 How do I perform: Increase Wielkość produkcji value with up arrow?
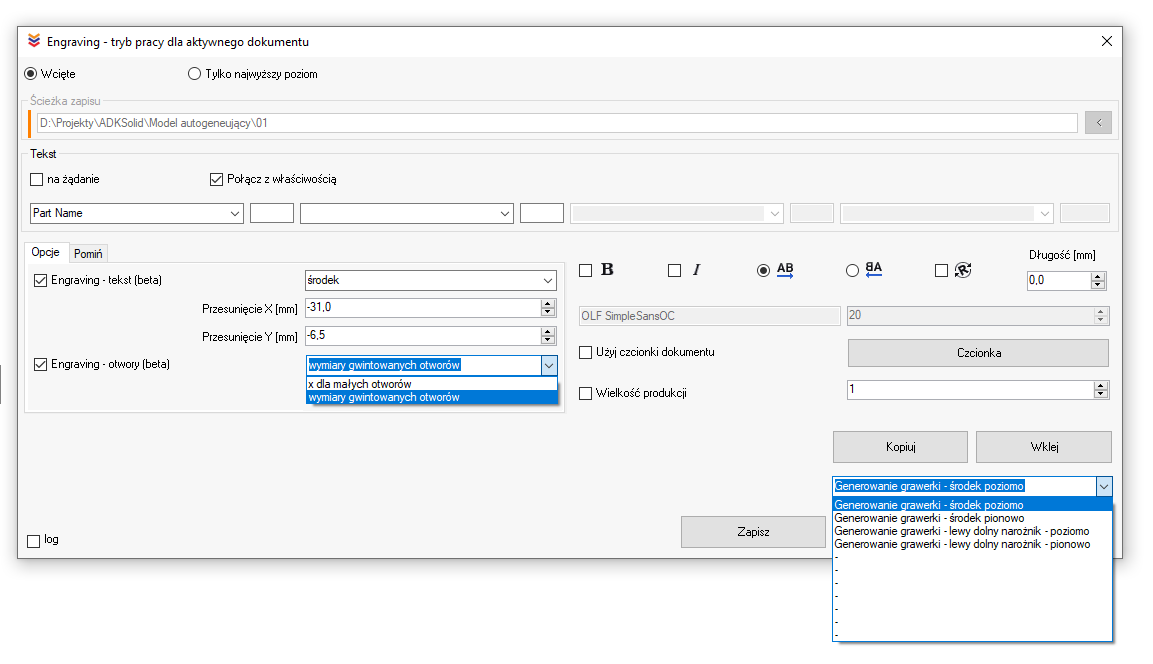click(x=1100, y=386)
